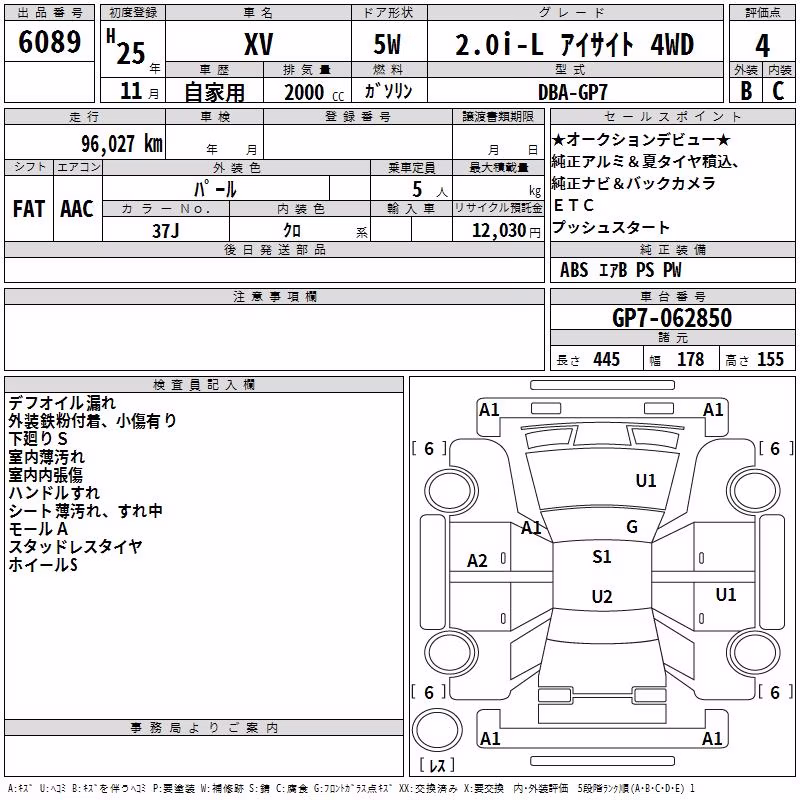Click the chassis number GP7-062850

[x=672, y=318]
